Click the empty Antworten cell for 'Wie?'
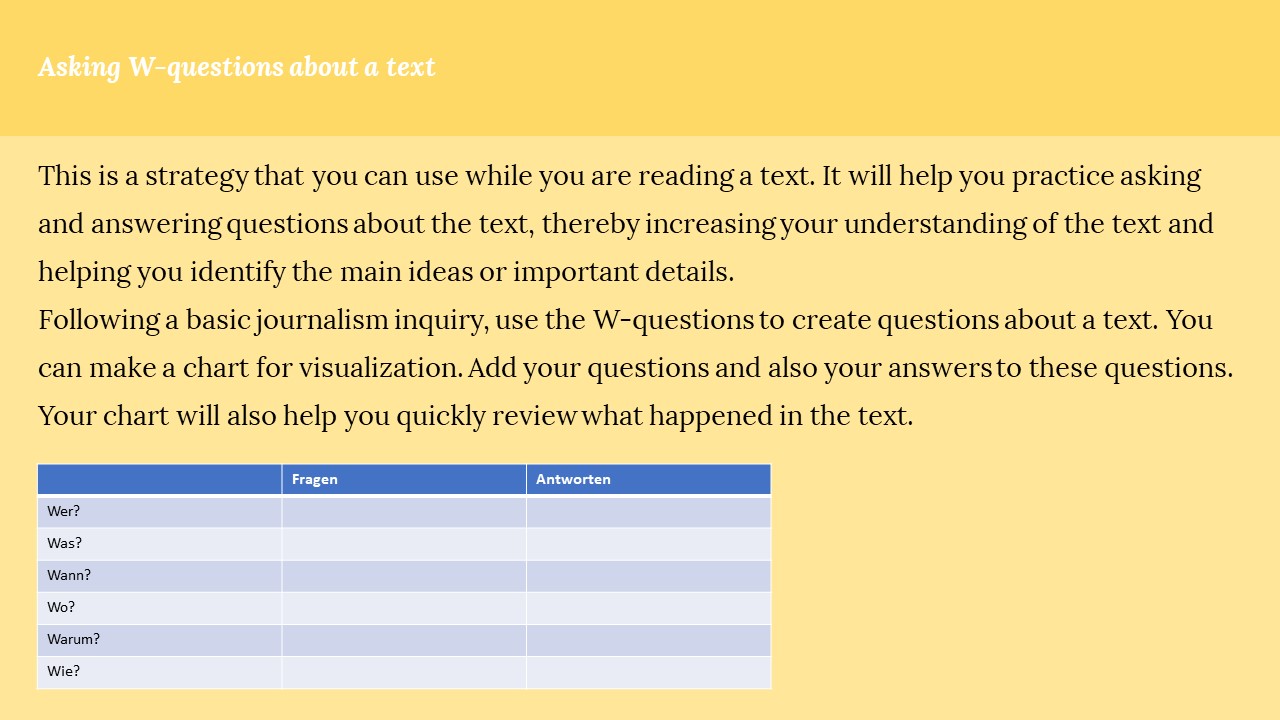1280x720 pixels. pos(649,672)
